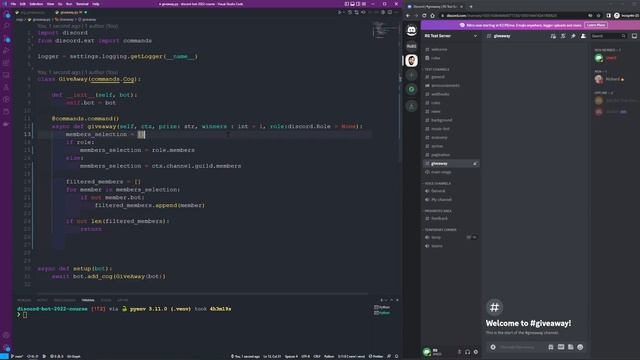This screenshot has width=640, height=360.
Task: Change CRLF line ending in status bar
Action: click(x=317, y=356)
